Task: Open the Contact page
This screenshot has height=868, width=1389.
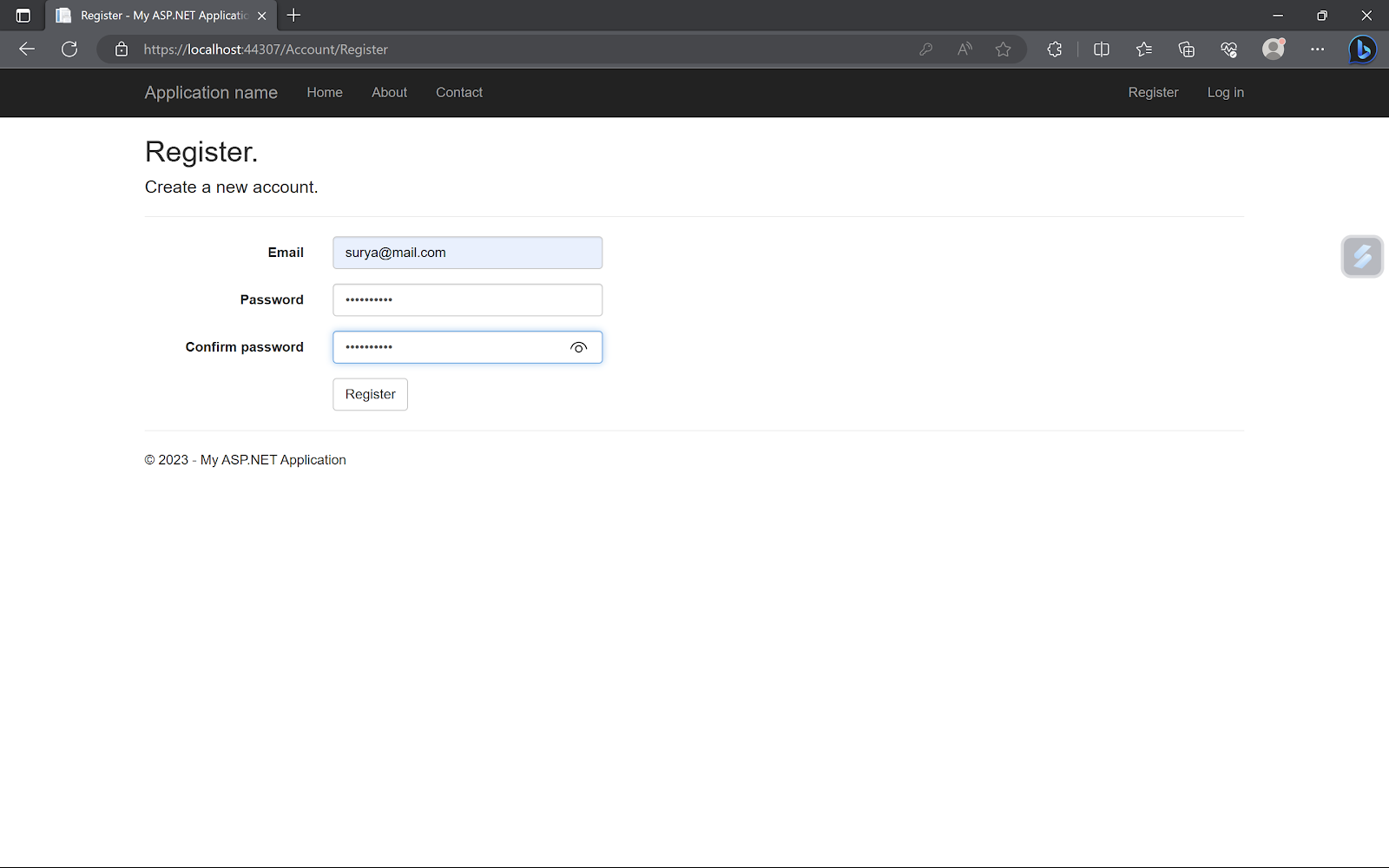Action: pos(459,93)
